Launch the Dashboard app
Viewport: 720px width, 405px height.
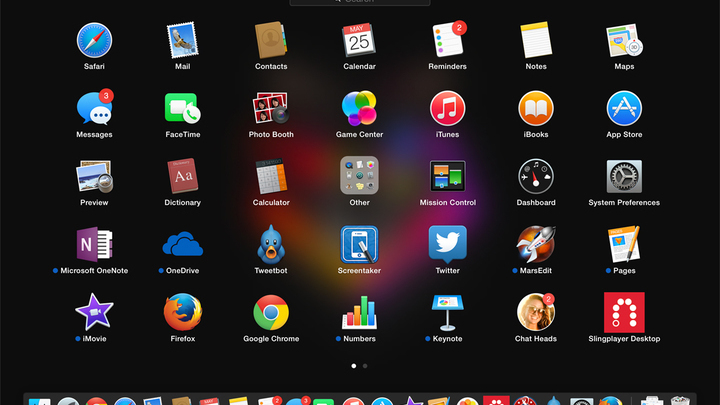tap(536, 176)
